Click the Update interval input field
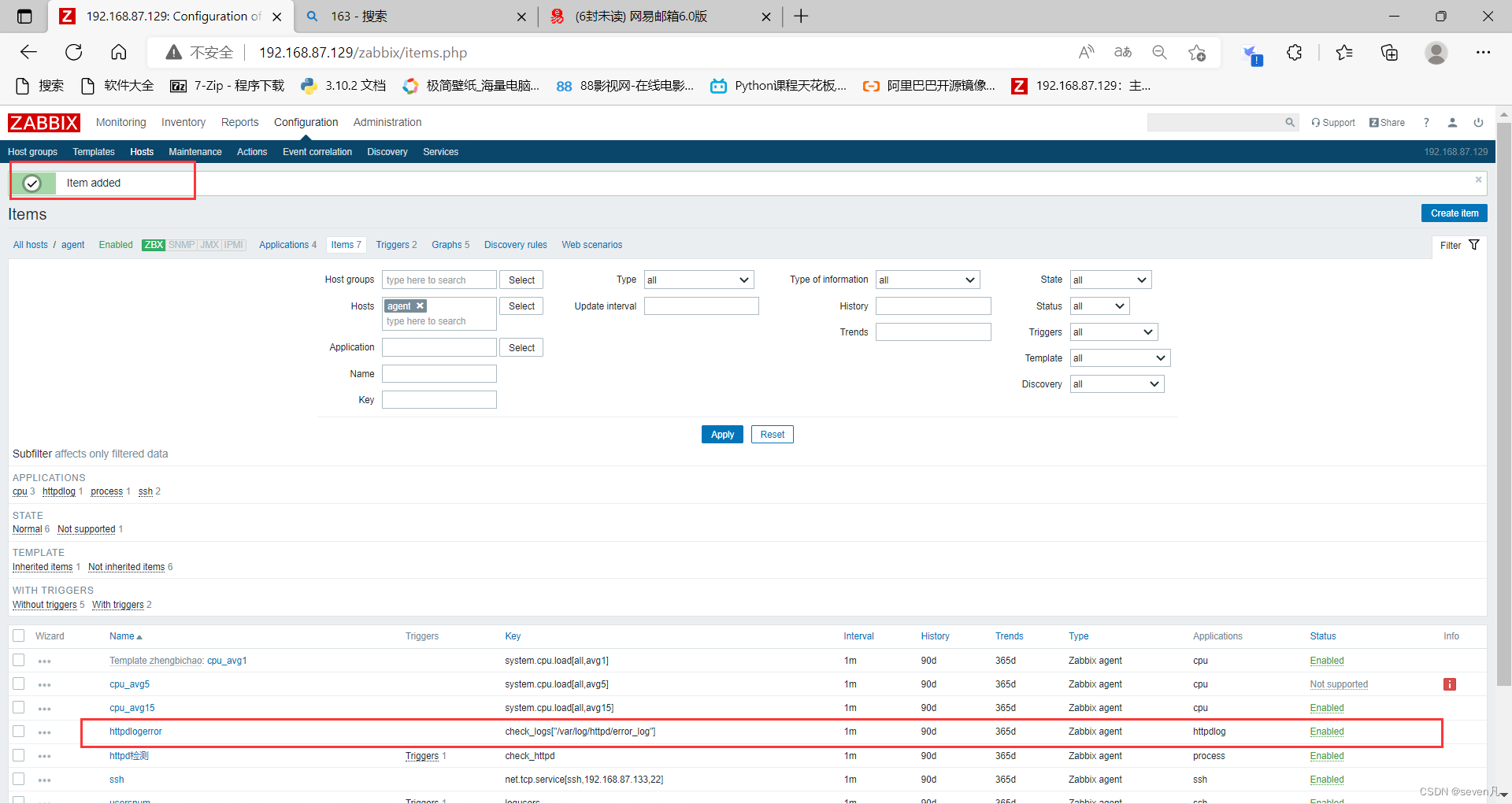Image resolution: width=1512 pixels, height=804 pixels. [x=701, y=306]
